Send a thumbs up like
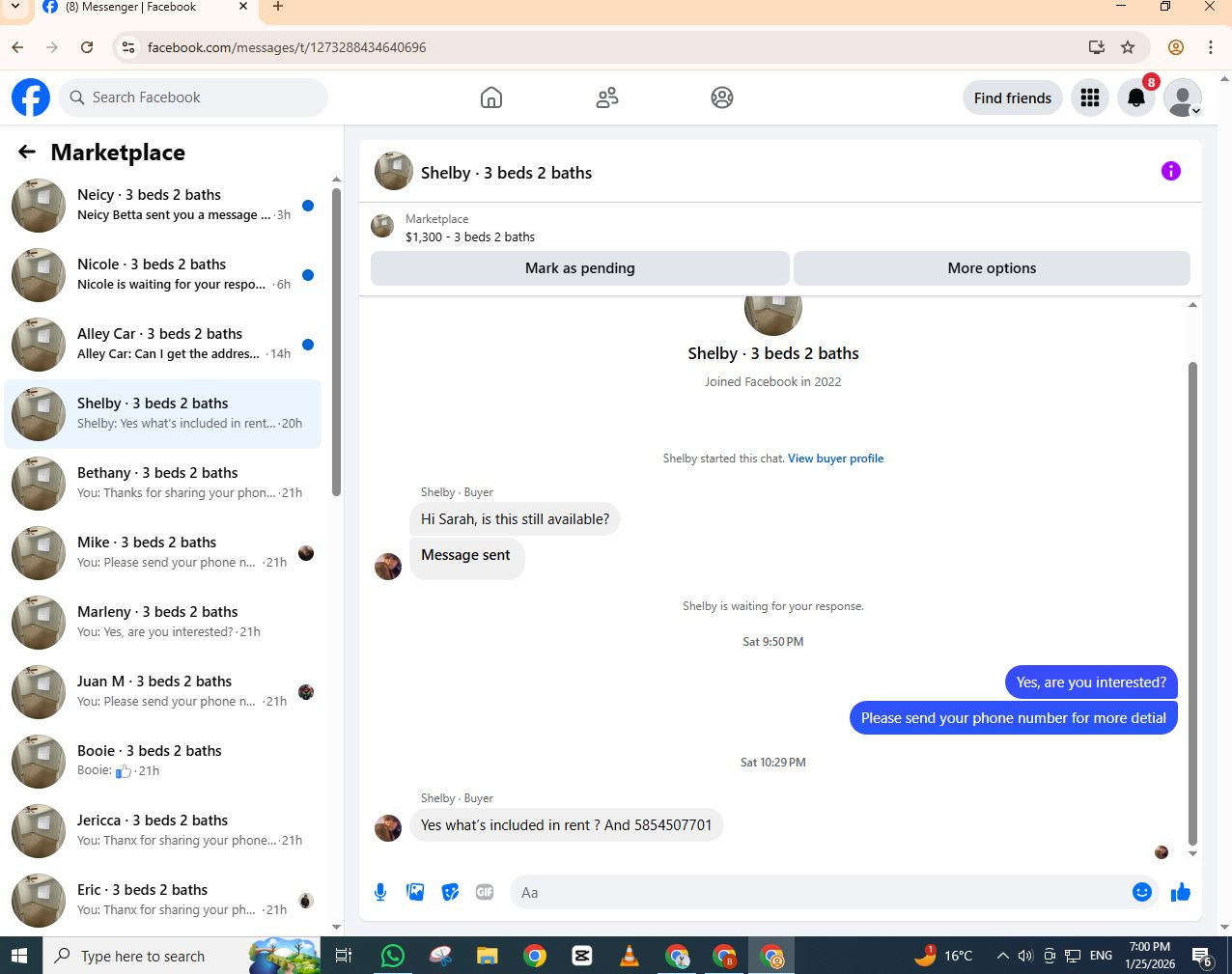The image size is (1232, 974). pos(1181,892)
